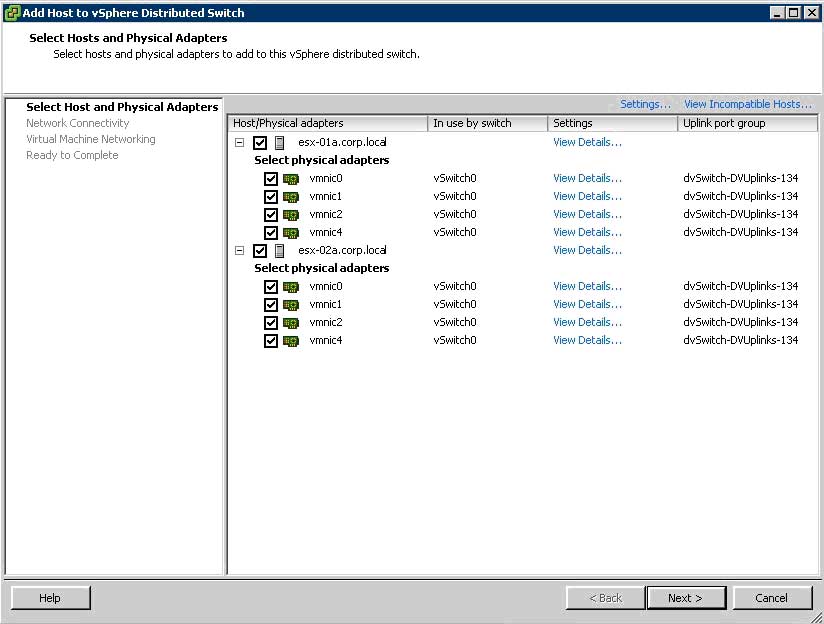Click the vmnic4 adapter icon under esx-02a
824x624 pixels.
point(291,341)
